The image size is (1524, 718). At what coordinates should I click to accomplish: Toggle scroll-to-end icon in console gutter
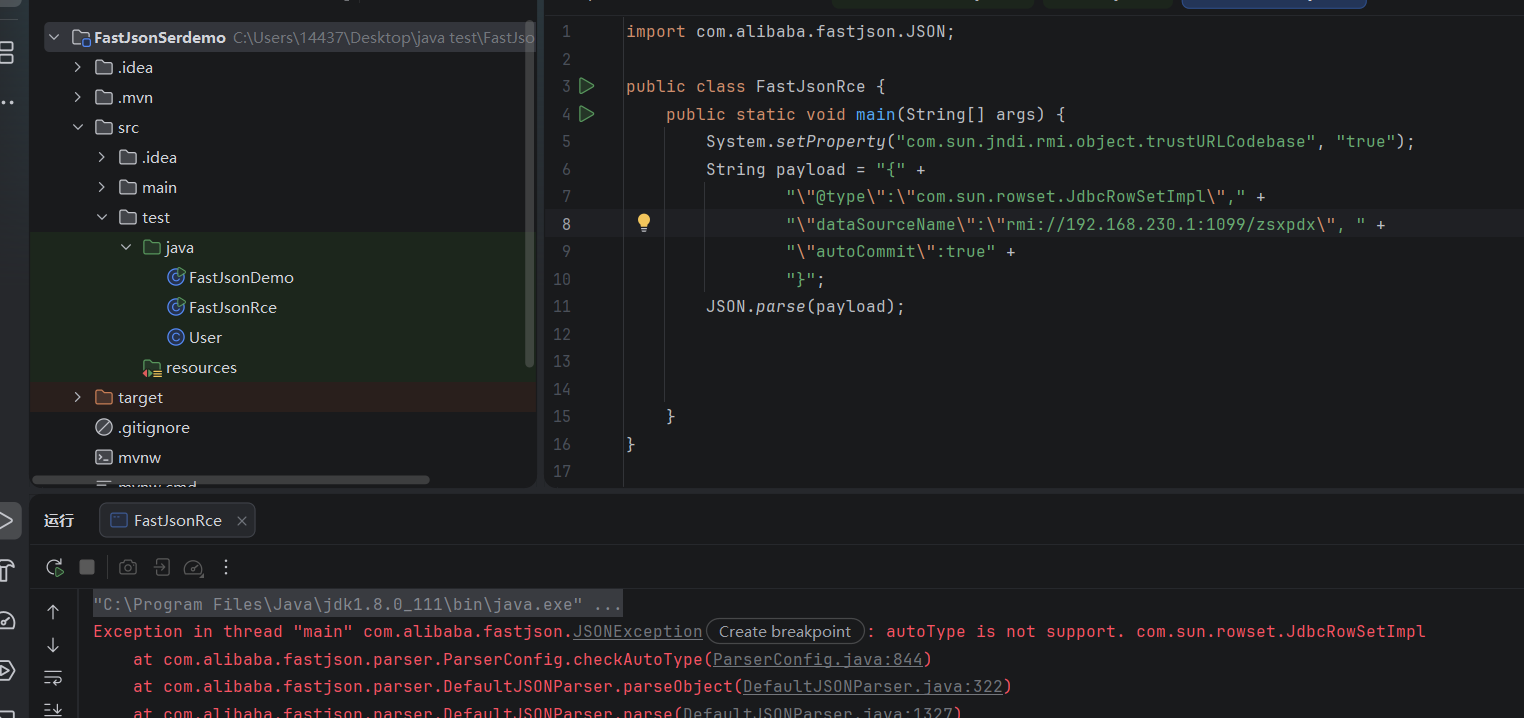tap(54, 709)
